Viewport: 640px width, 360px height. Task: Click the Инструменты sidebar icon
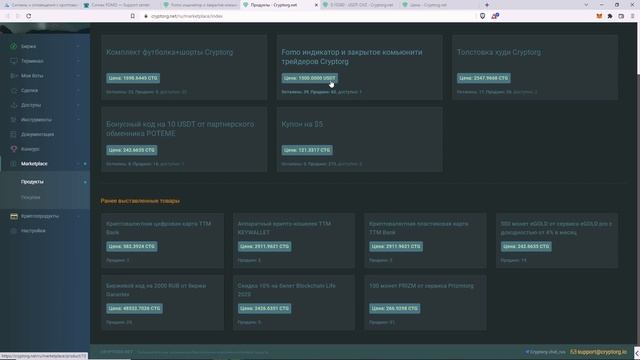pos(13,120)
